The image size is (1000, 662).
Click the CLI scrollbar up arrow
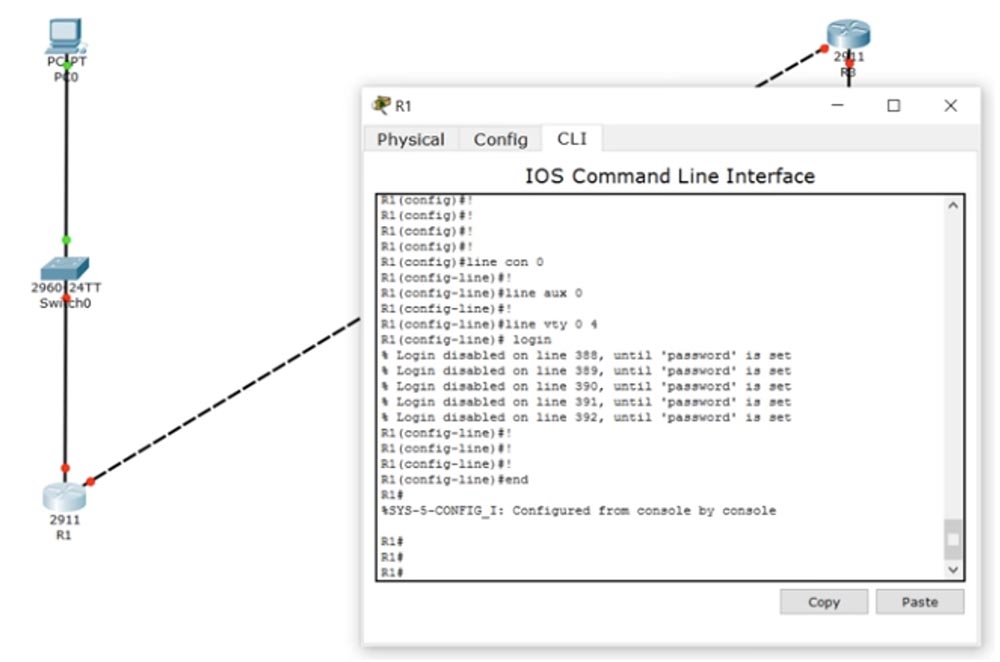pyautogui.click(x=953, y=205)
